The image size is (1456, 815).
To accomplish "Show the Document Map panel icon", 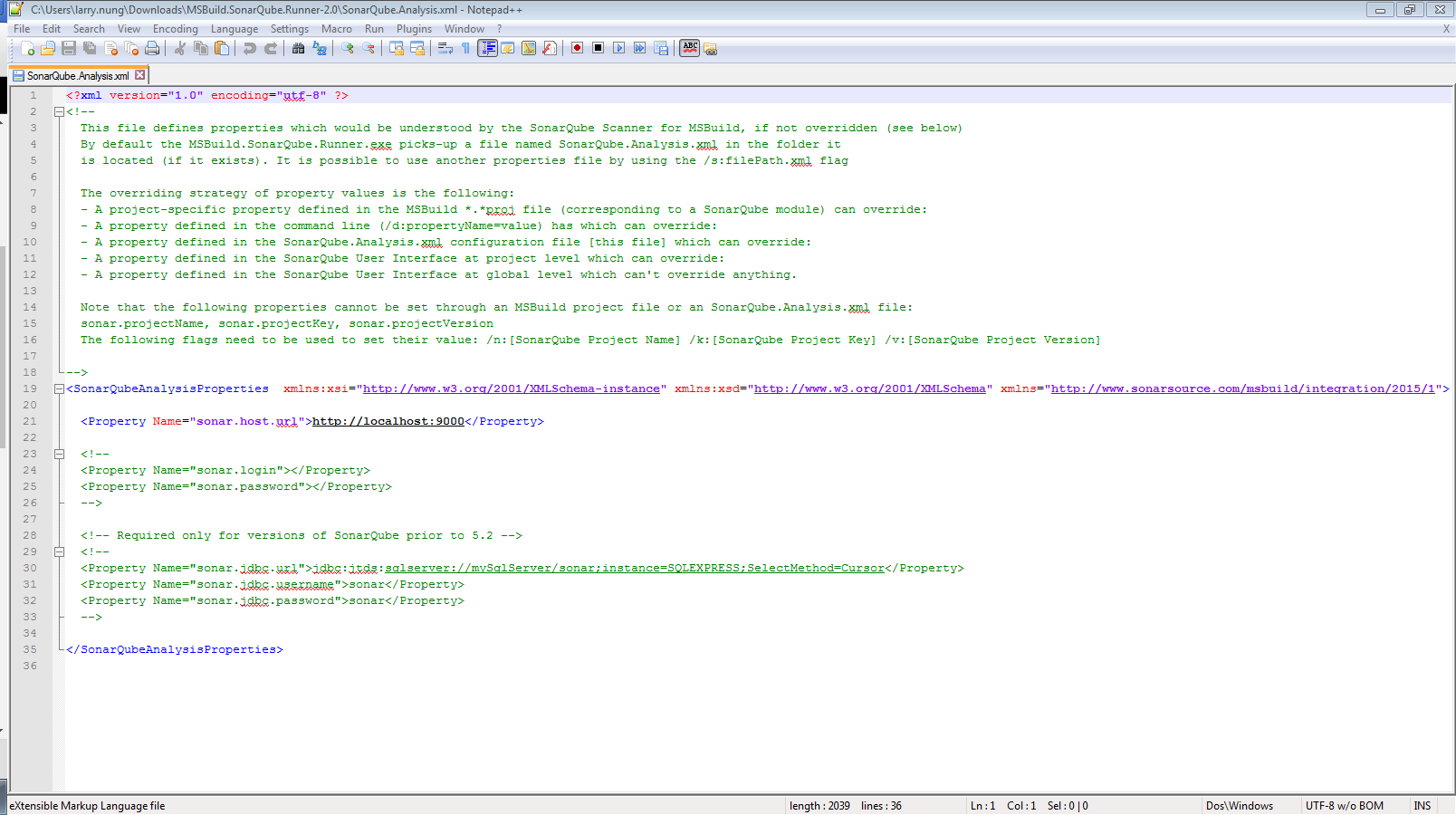I will pos(529,48).
